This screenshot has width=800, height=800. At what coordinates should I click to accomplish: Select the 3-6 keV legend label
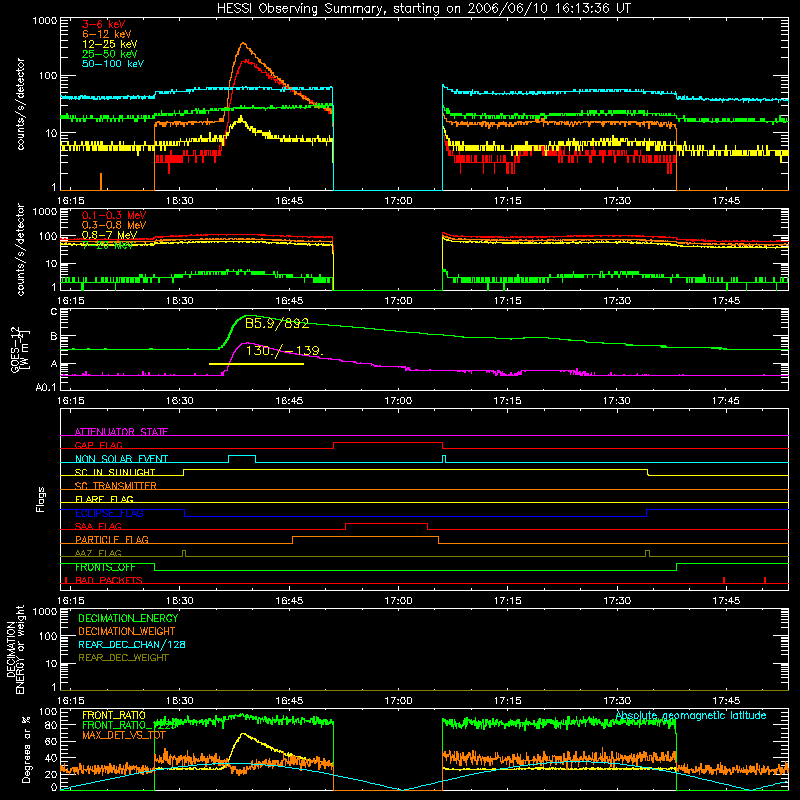click(x=104, y=24)
